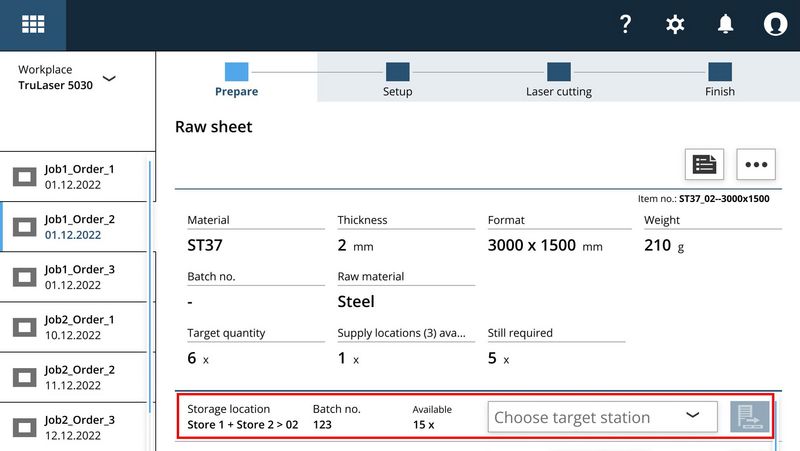This screenshot has width=800, height=451.
Task: Go to the Finish step
Action: (x=719, y=78)
